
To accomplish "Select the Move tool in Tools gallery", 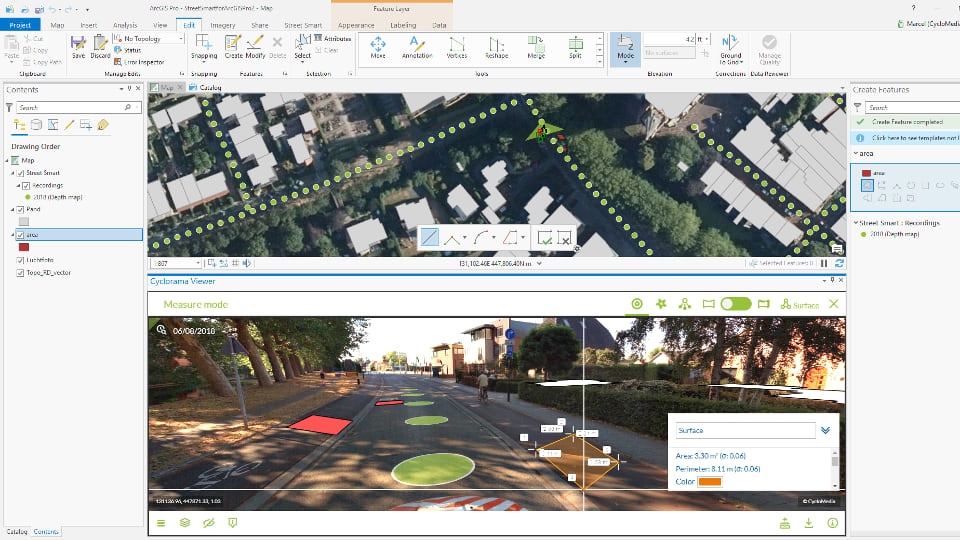I will [x=378, y=47].
